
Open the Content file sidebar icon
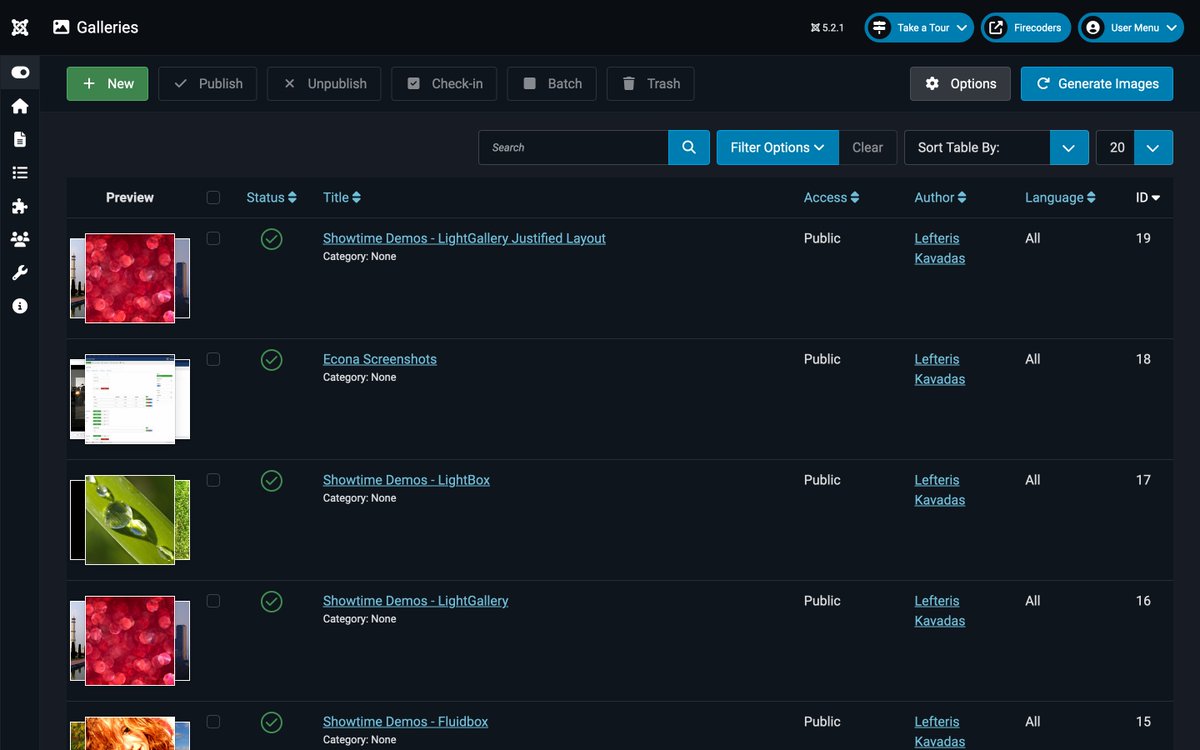tap(20, 139)
